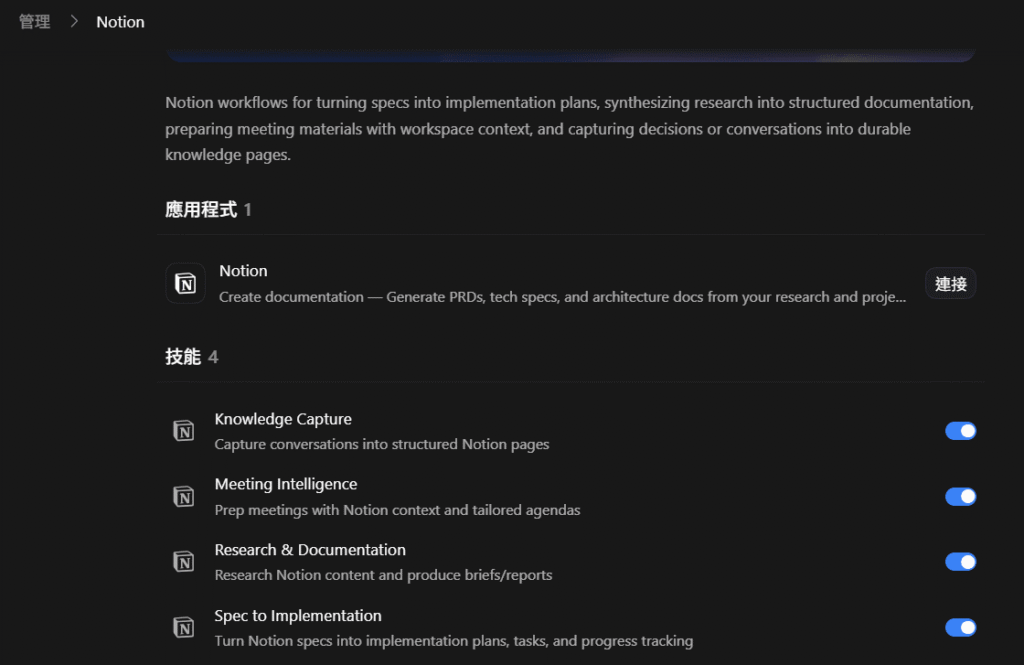Select the Meeting Intelligence skill title
Image resolution: width=1024 pixels, height=665 pixels.
[286, 484]
